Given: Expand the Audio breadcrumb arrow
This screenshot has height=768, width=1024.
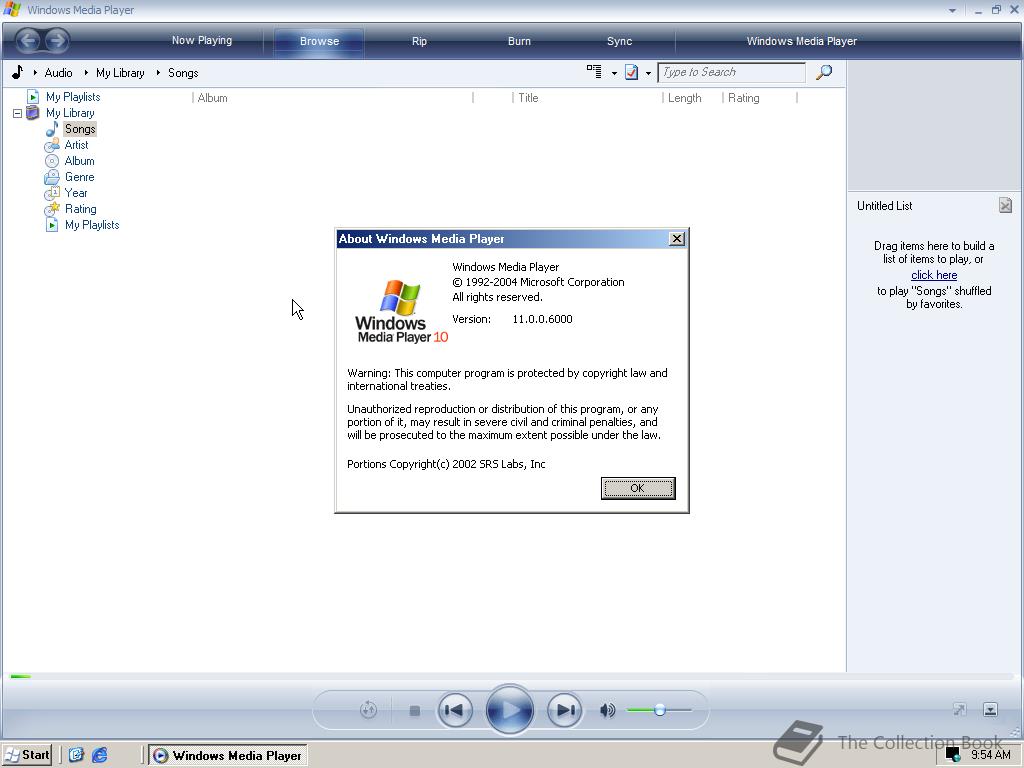Looking at the screenshot, I should (x=35, y=72).
